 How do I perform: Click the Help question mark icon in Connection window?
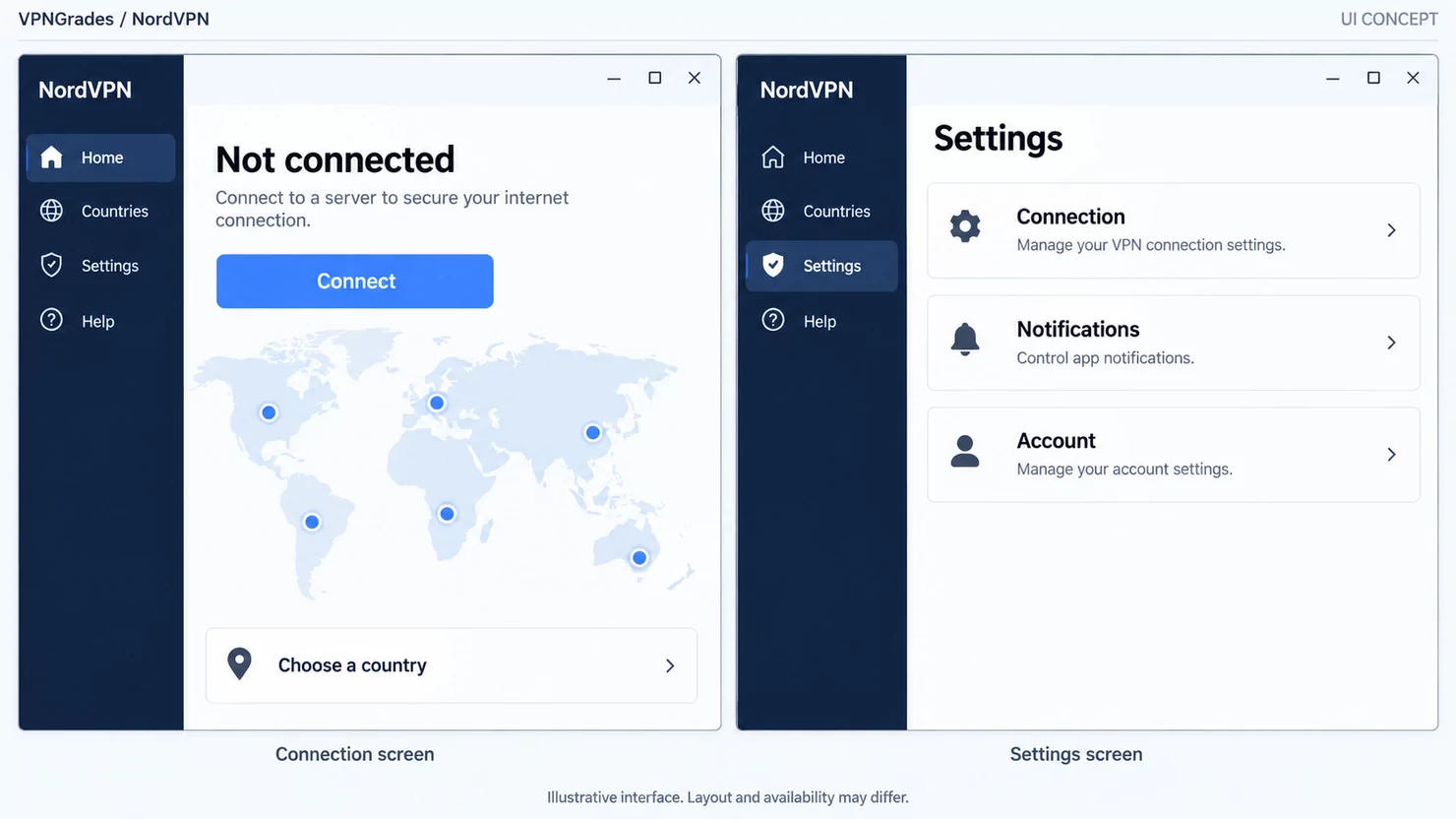[51, 320]
